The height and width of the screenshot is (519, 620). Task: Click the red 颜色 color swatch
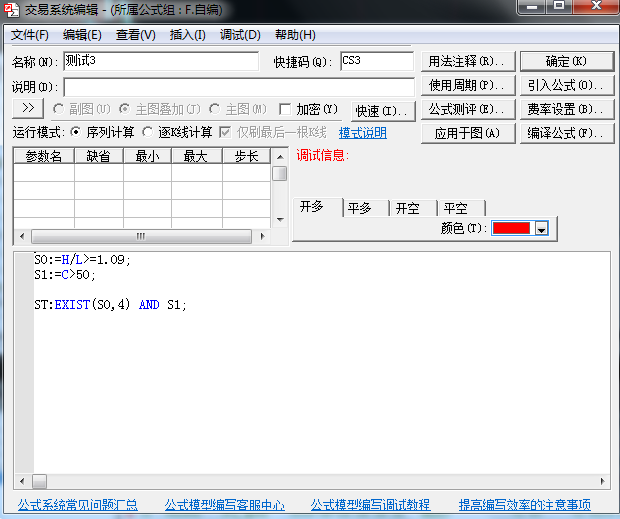click(511, 228)
